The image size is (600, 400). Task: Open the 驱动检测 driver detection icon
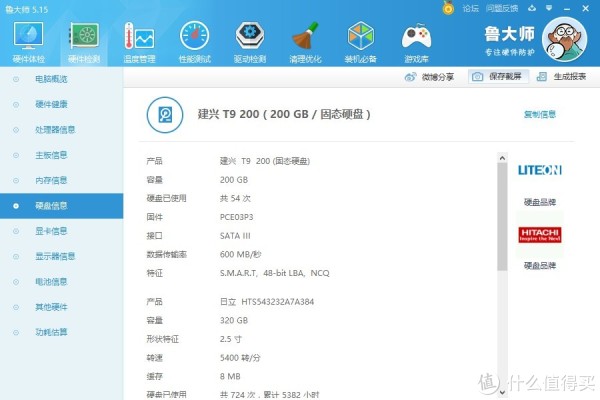click(249, 36)
